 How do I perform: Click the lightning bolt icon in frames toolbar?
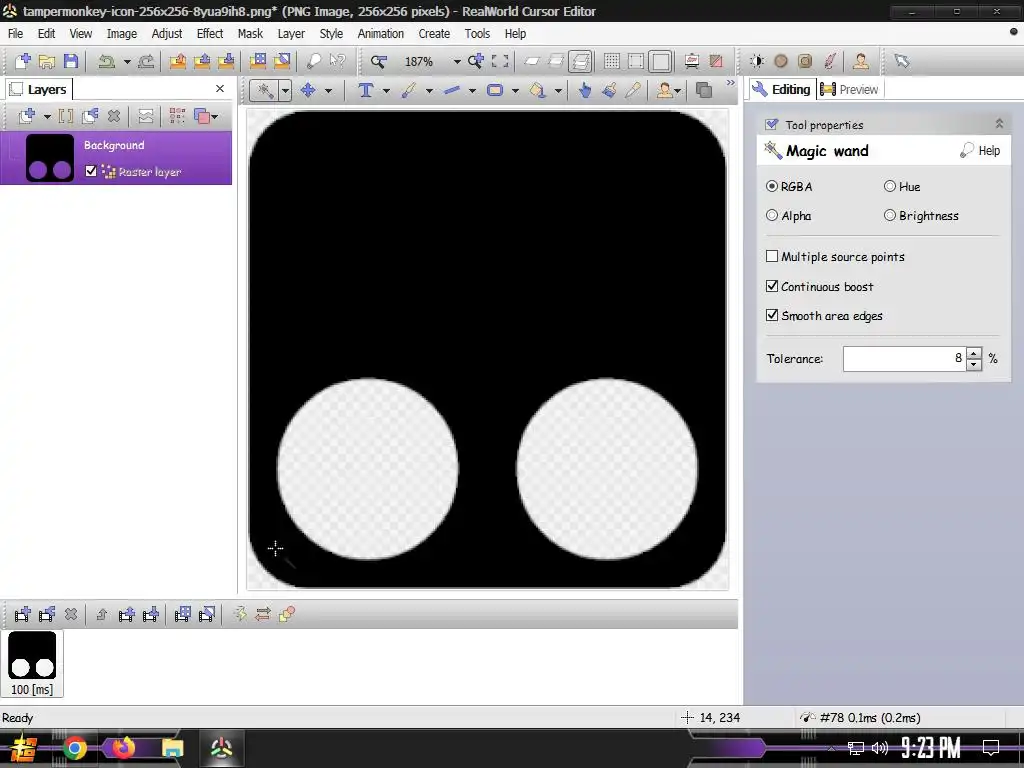(240, 614)
